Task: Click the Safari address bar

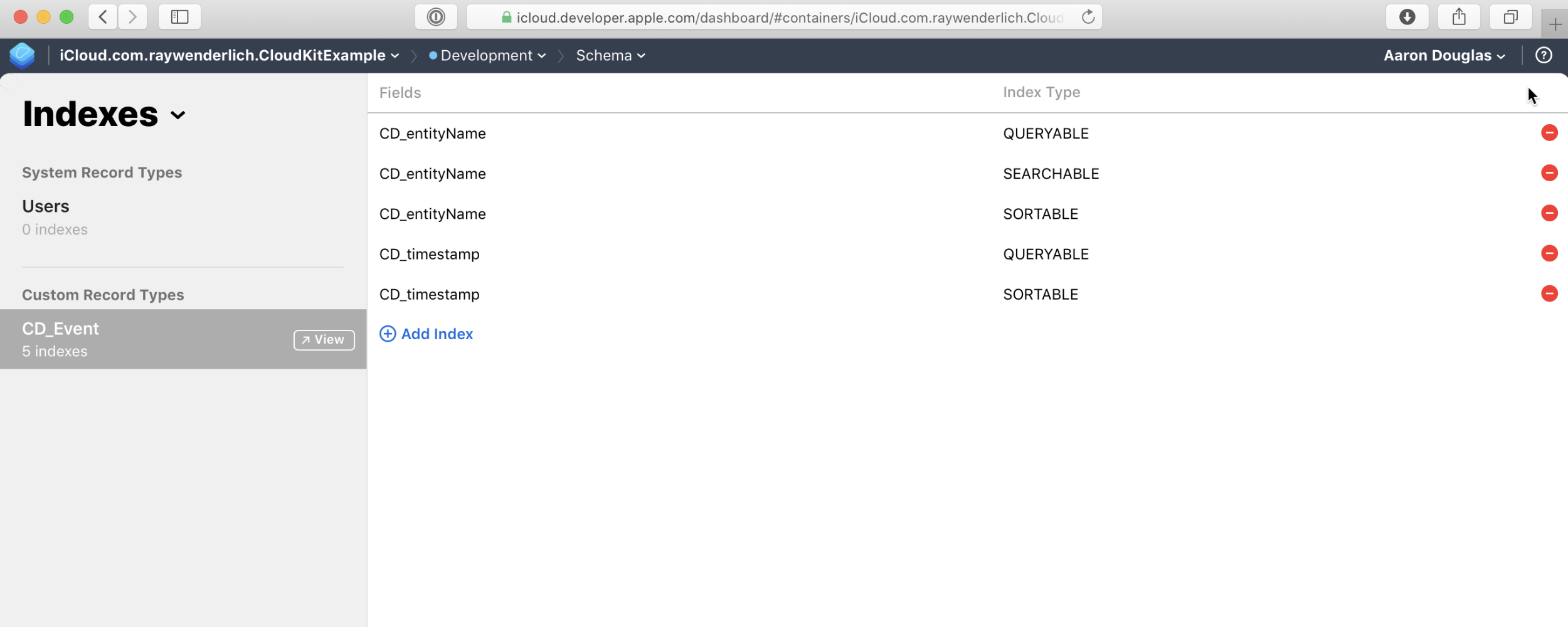Action: [784, 17]
